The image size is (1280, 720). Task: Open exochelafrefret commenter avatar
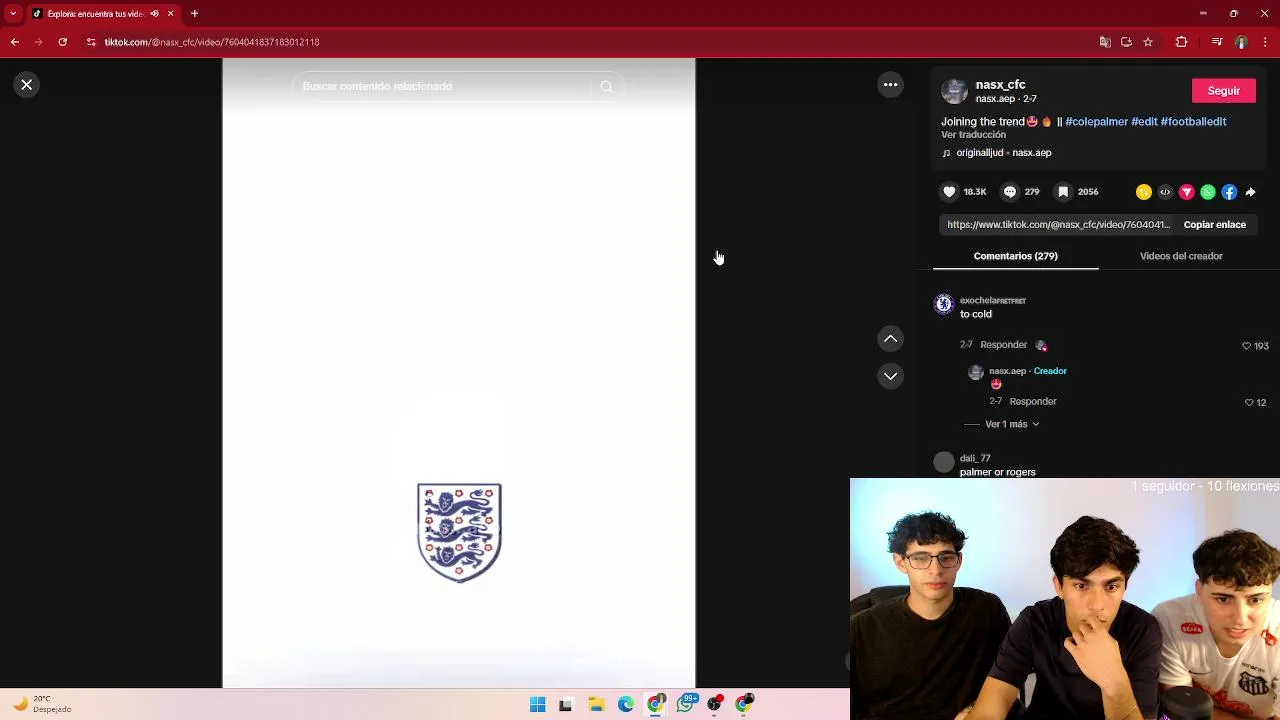pyautogui.click(x=944, y=305)
